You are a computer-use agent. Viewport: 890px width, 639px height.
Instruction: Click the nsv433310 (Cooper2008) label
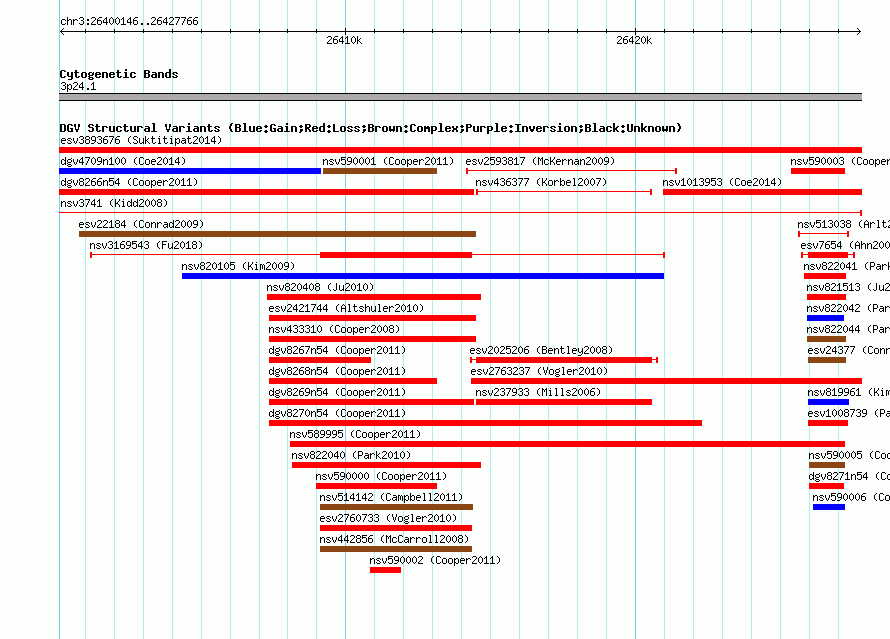point(334,329)
